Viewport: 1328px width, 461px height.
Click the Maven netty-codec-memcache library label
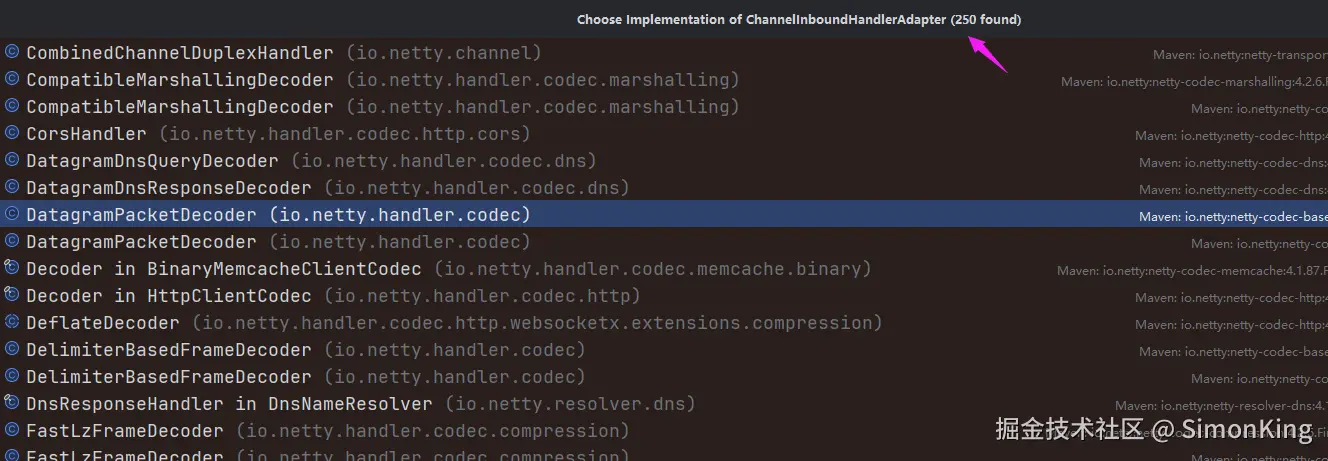[1192, 270]
